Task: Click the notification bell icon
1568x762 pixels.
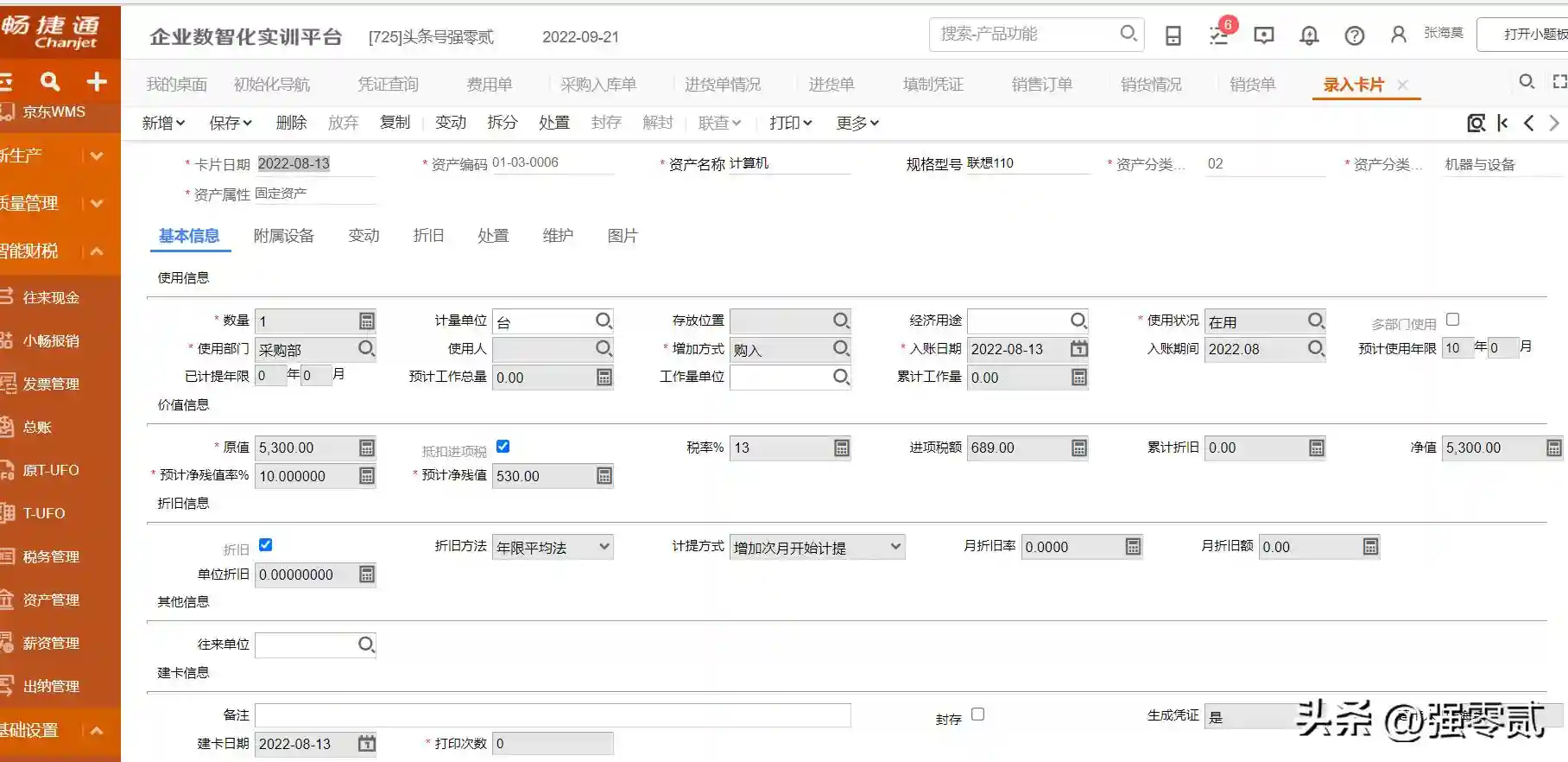Action: [1309, 35]
